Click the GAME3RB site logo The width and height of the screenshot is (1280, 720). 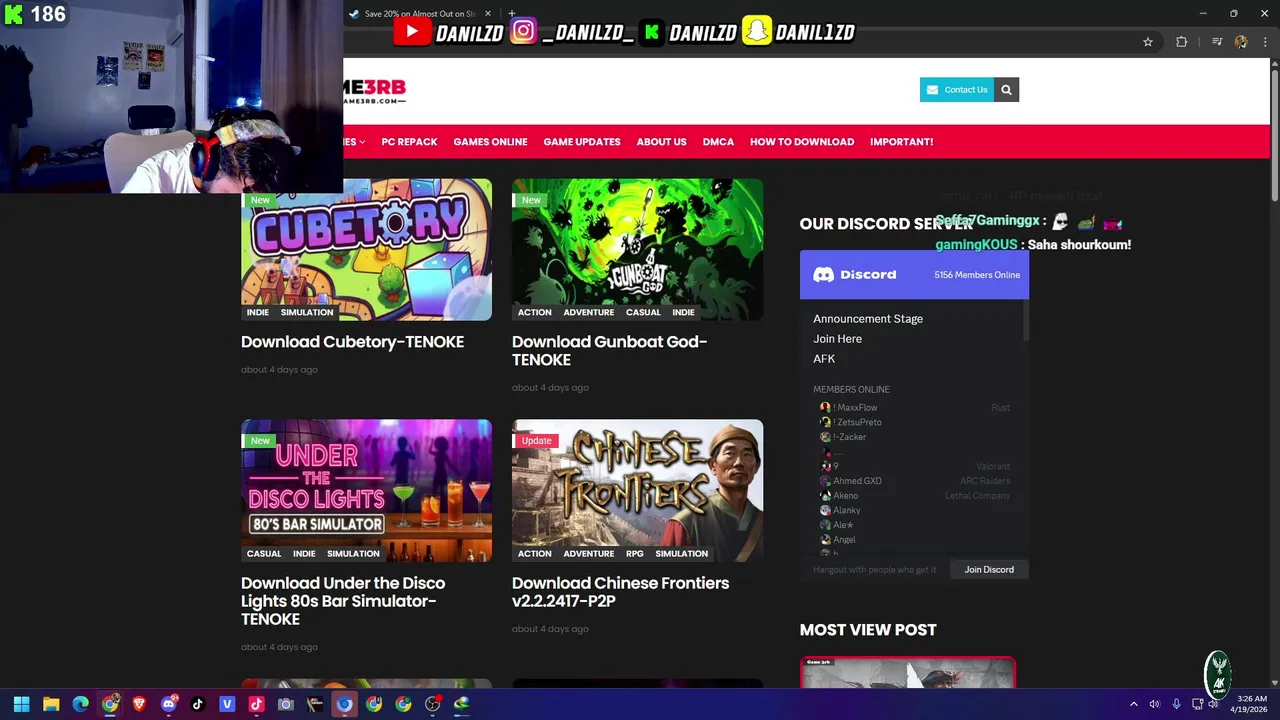click(374, 90)
